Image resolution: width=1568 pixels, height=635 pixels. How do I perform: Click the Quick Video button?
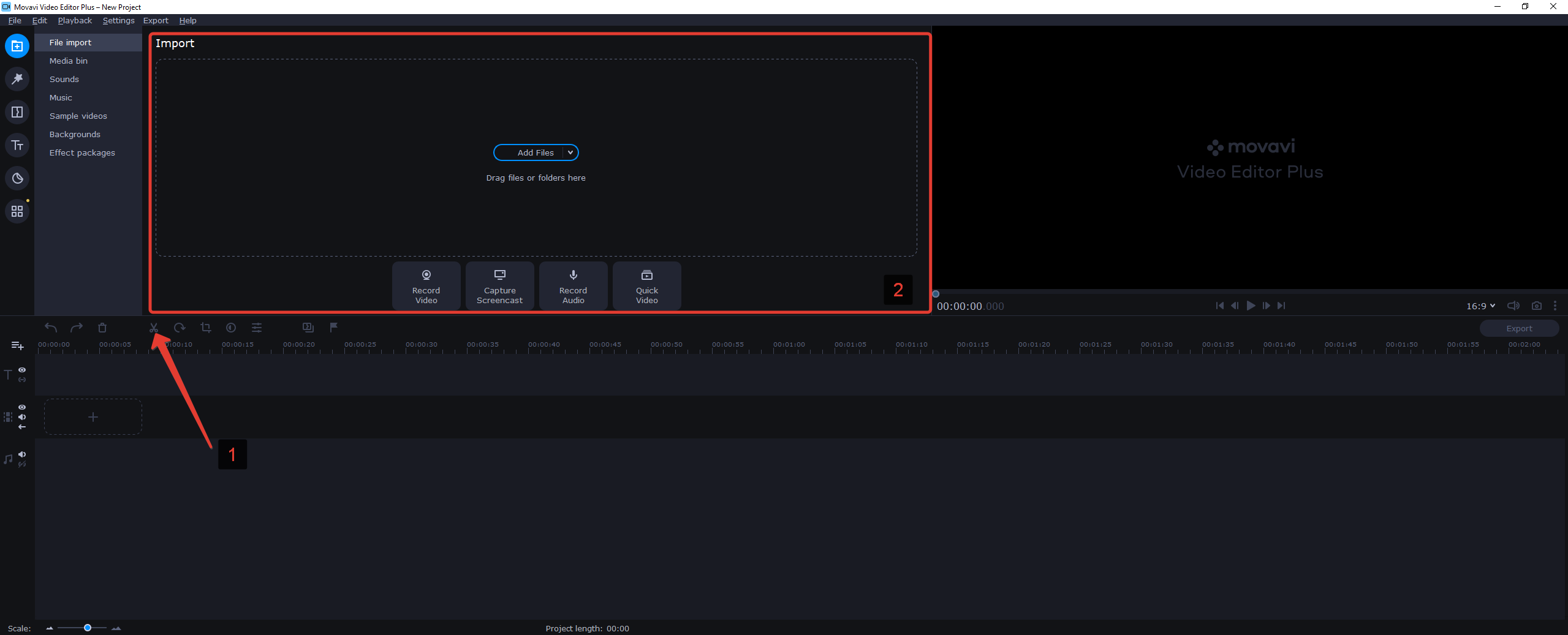point(646,285)
